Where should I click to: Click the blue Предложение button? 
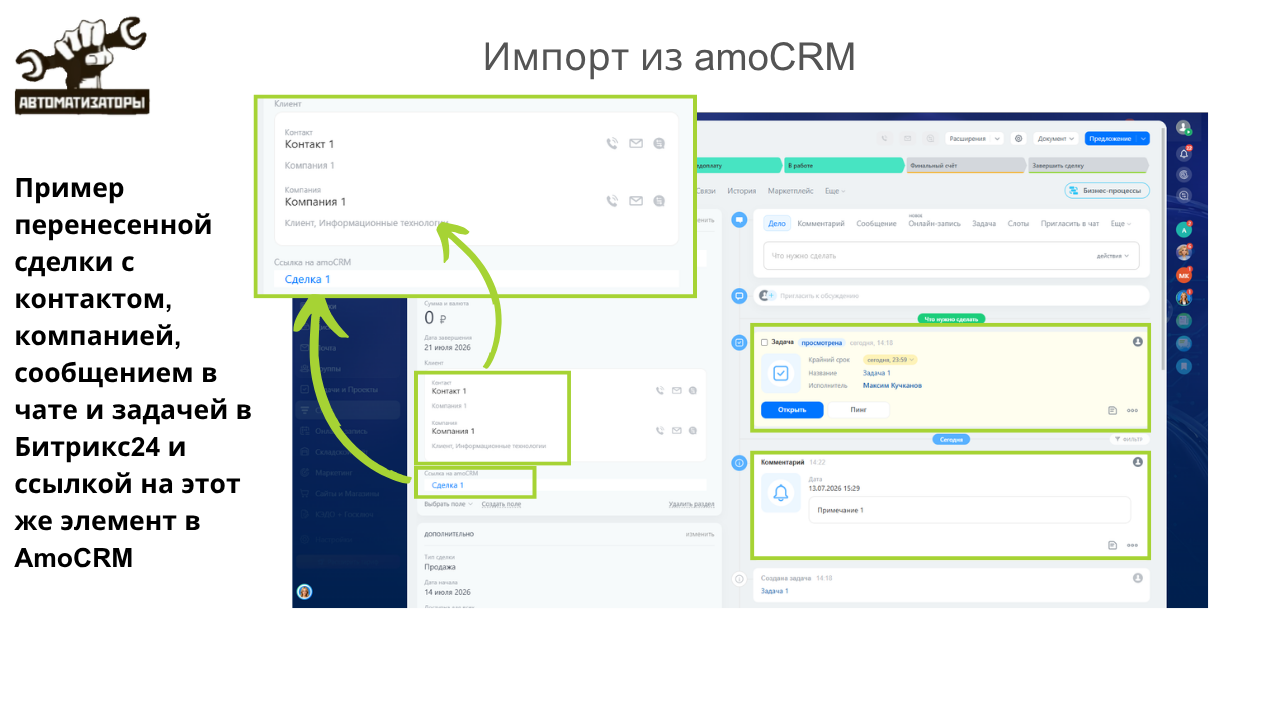point(1110,139)
